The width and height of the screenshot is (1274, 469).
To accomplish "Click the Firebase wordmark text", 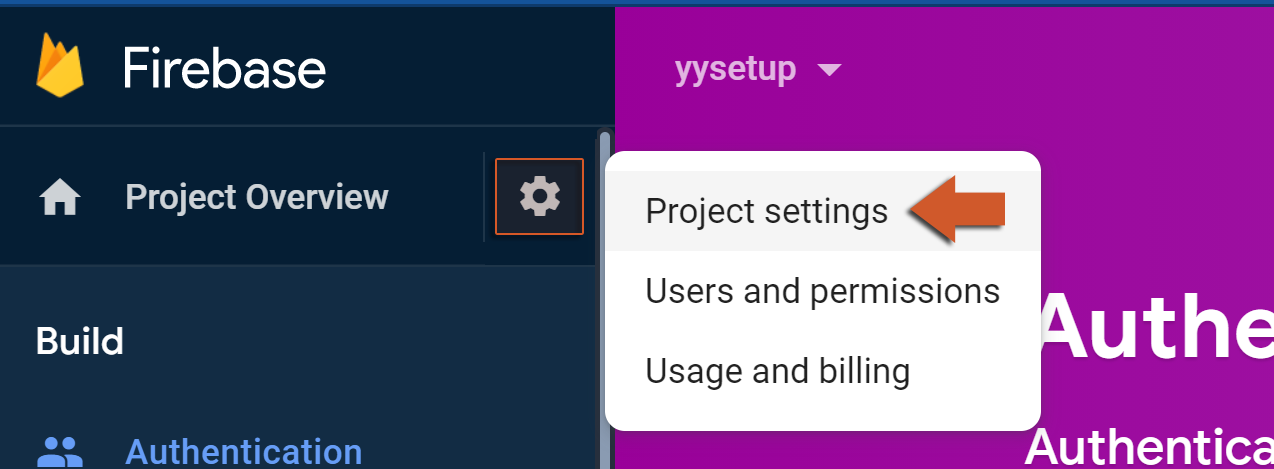I will (x=224, y=69).
